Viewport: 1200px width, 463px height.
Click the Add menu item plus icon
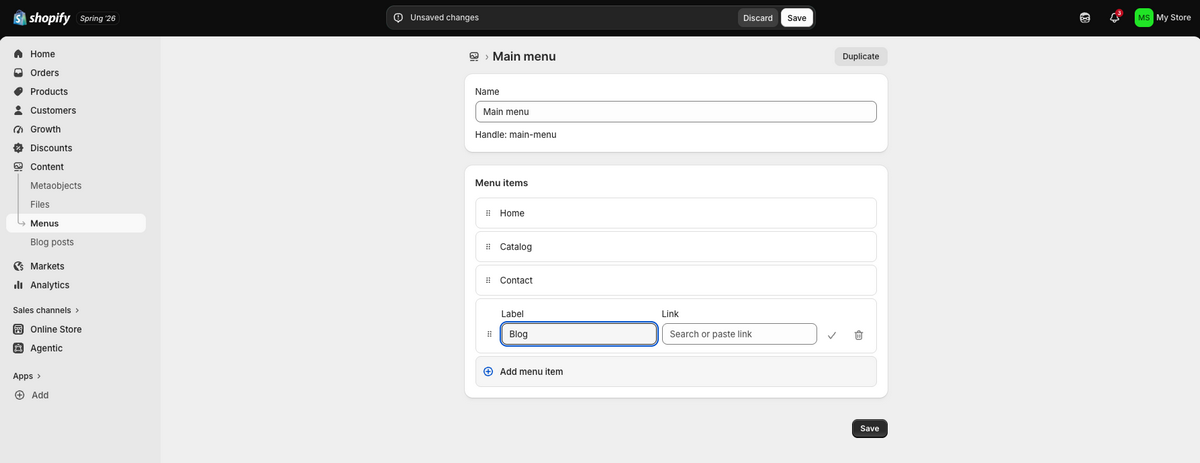coord(488,372)
